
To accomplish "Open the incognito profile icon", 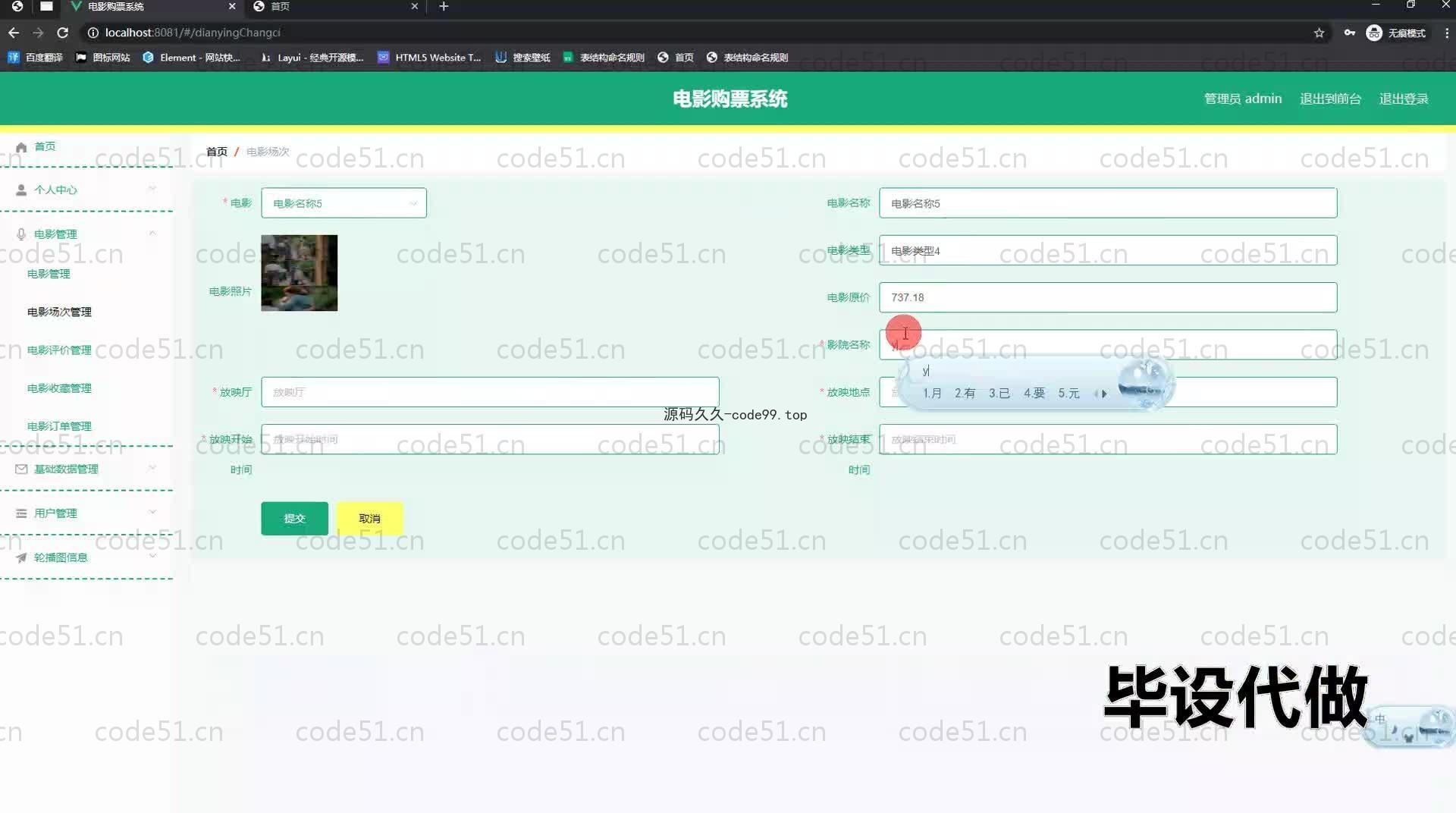I will [1373, 33].
